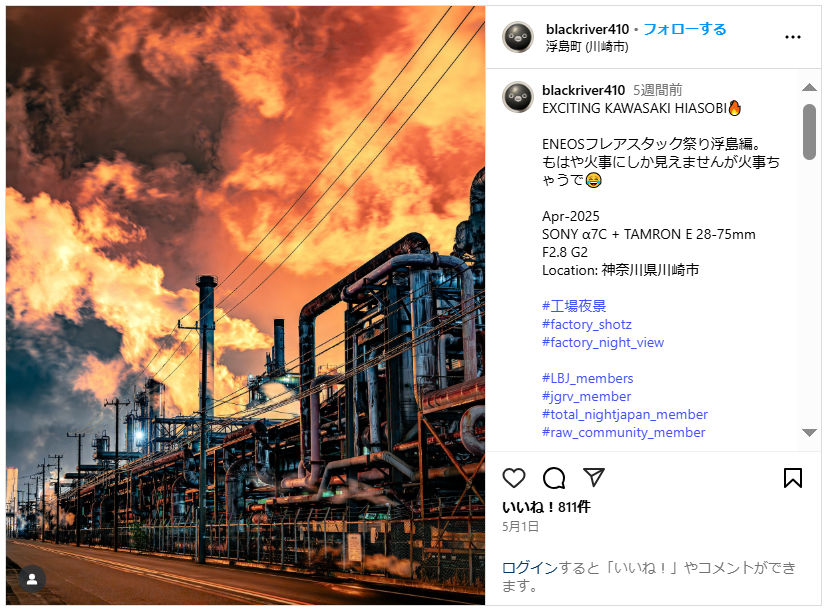Viewport: 828px width, 611px height.
Task: Open hashtag #工場夜景
Action: pos(574,306)
